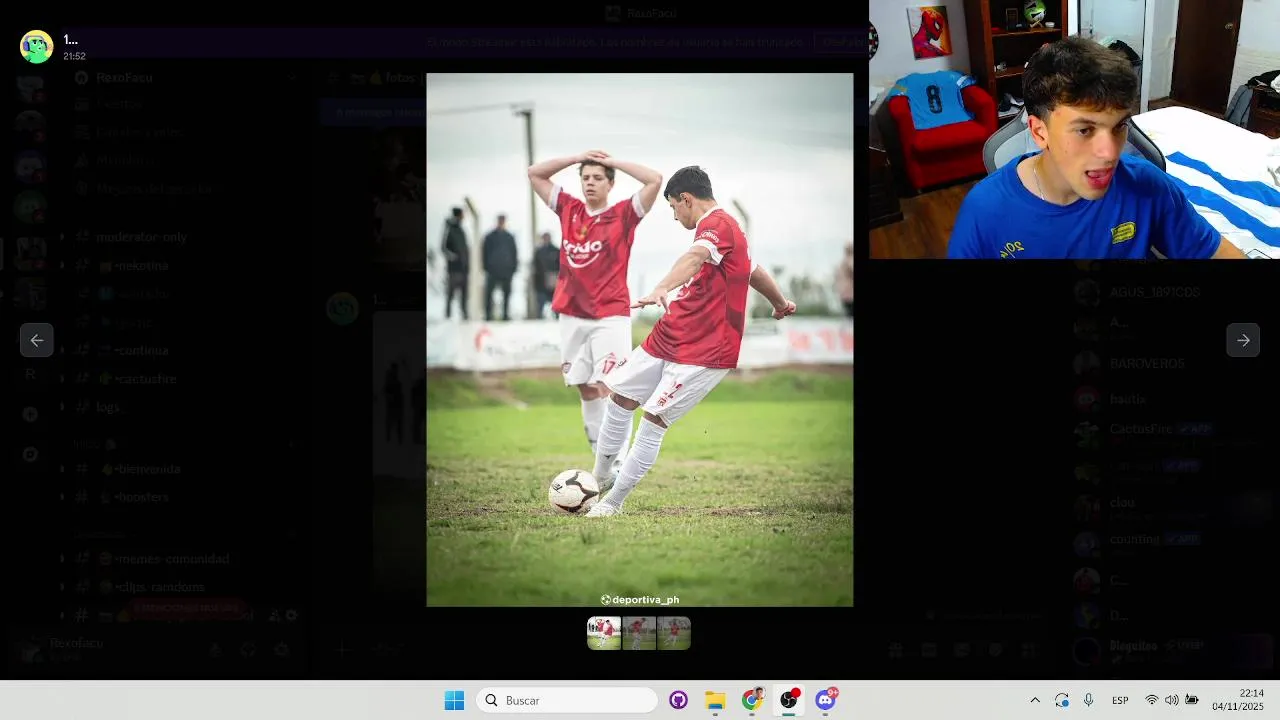This screenshot has width=1280, height=720.
Task: Click the microphone tray icon
Action: coord(1089,700)
